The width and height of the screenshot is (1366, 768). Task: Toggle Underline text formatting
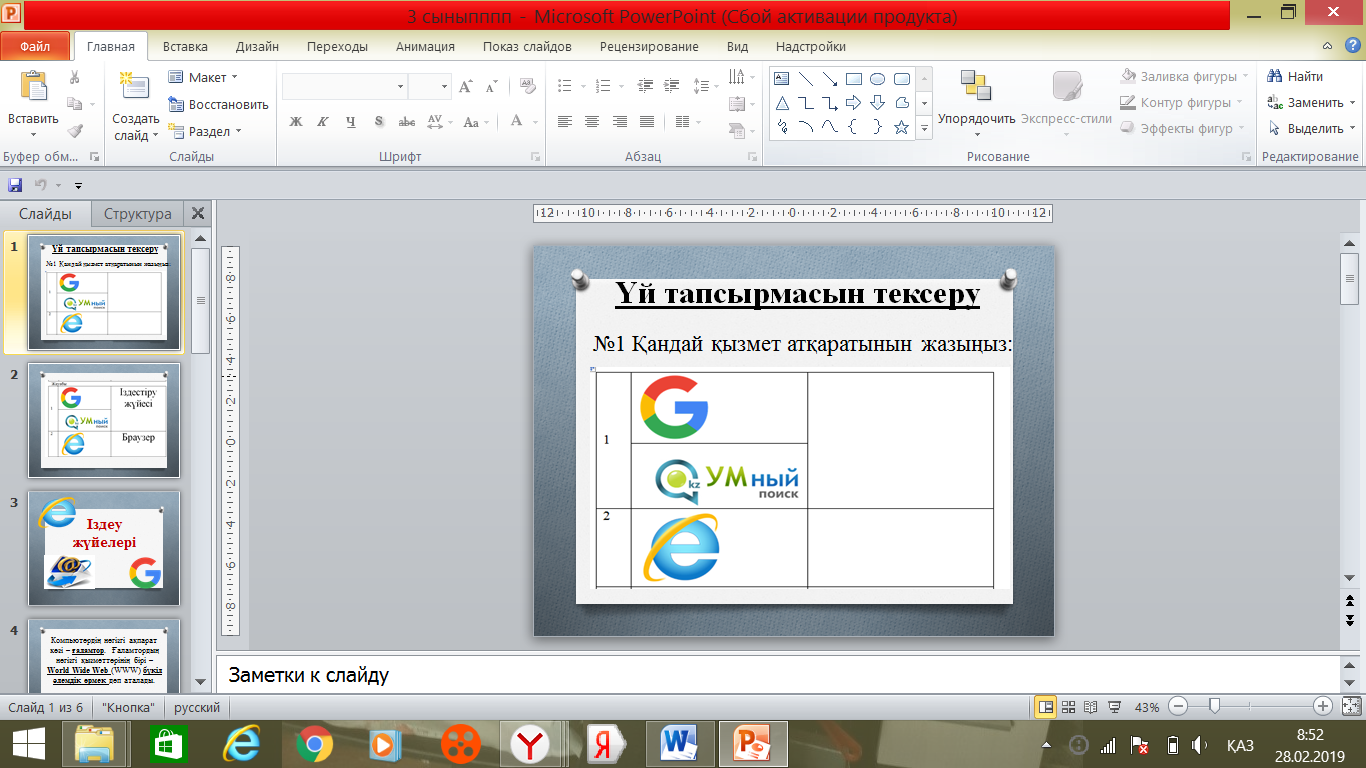click(x=351, y=122)
